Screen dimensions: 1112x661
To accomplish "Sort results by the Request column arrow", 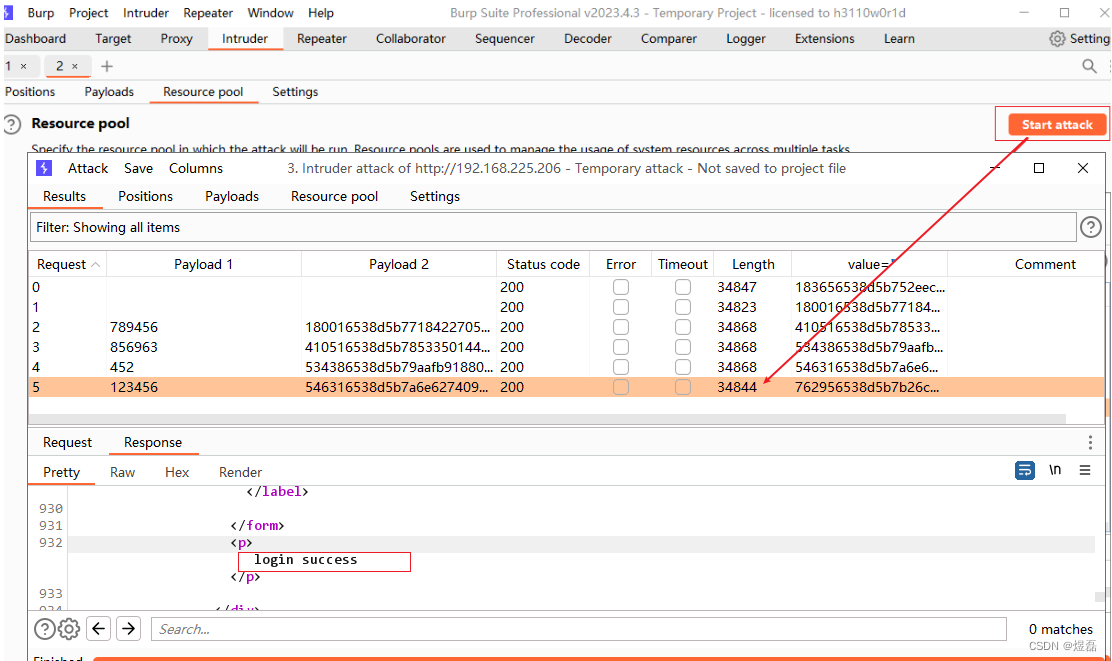I will tap(96, 265).
